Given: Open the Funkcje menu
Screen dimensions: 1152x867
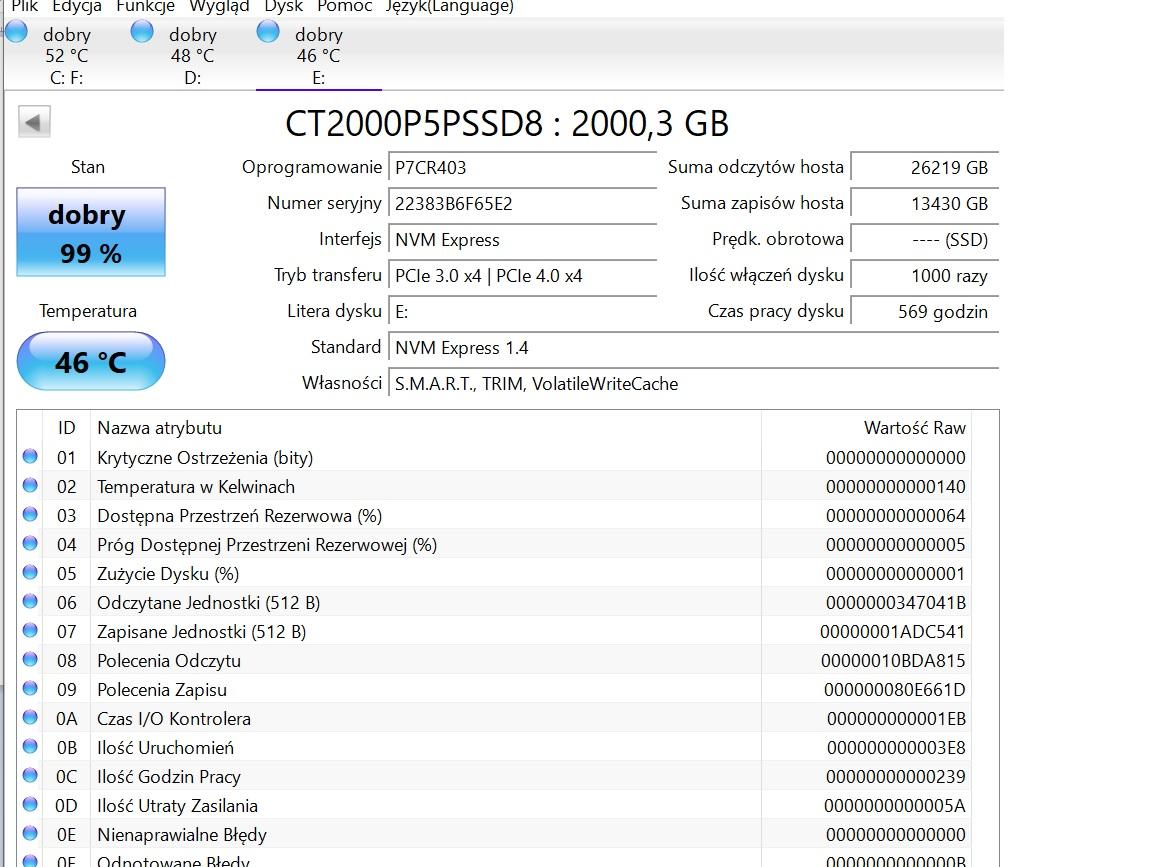Looking at the screenshot, I should click(145, 7).
